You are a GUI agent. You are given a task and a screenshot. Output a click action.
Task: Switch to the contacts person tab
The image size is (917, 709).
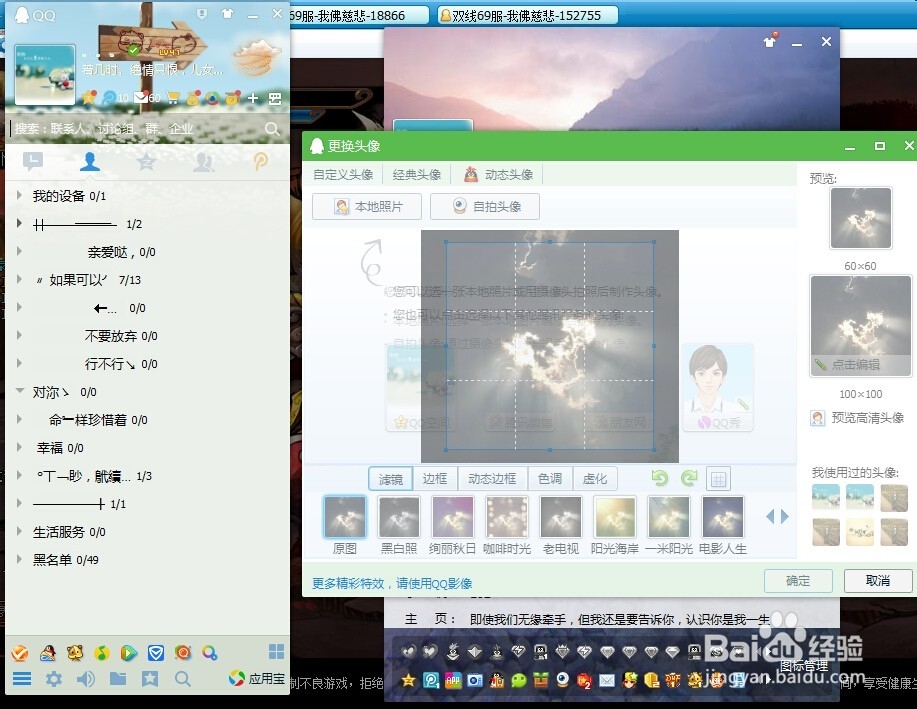[89, 161]
